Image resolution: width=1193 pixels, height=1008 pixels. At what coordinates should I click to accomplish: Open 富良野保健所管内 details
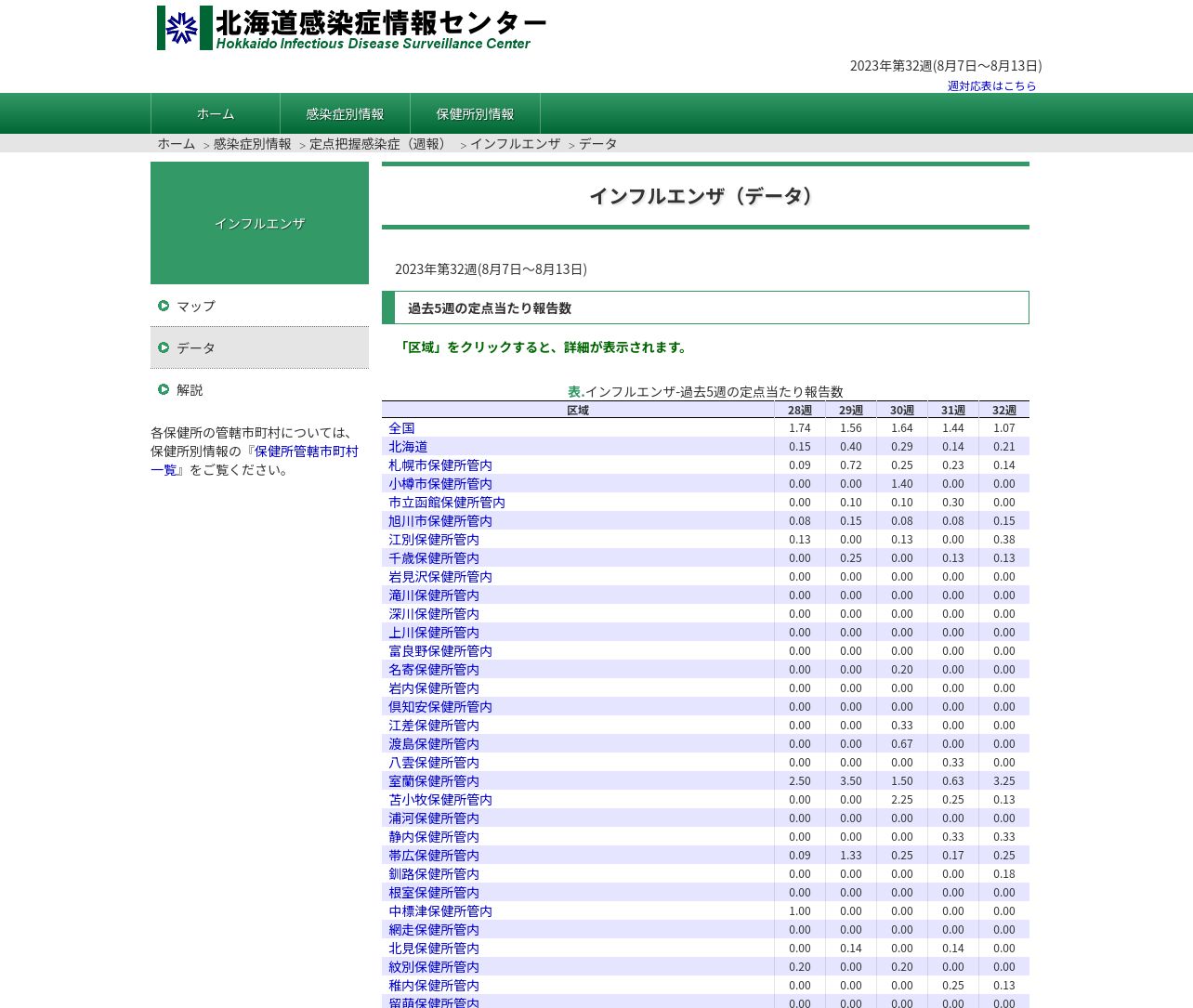440,651
